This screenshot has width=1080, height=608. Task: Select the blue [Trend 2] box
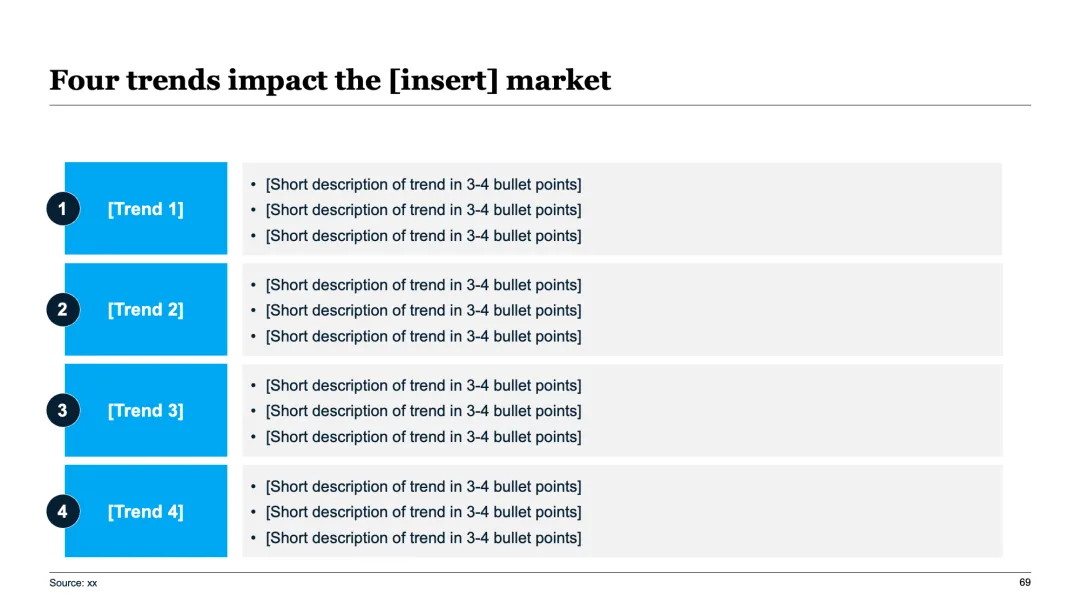[146, 310]
